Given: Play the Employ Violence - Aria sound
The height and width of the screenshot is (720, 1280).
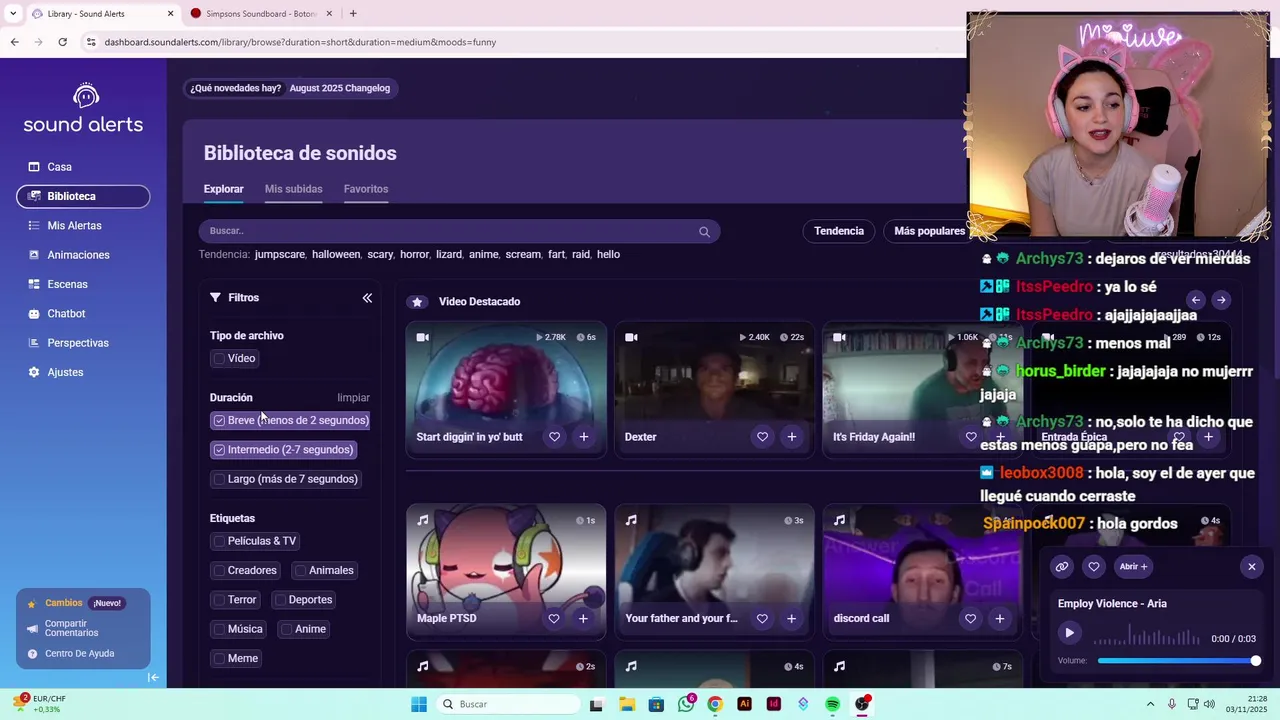Looking at the screenshot, I should click(x=1069, y=633).
